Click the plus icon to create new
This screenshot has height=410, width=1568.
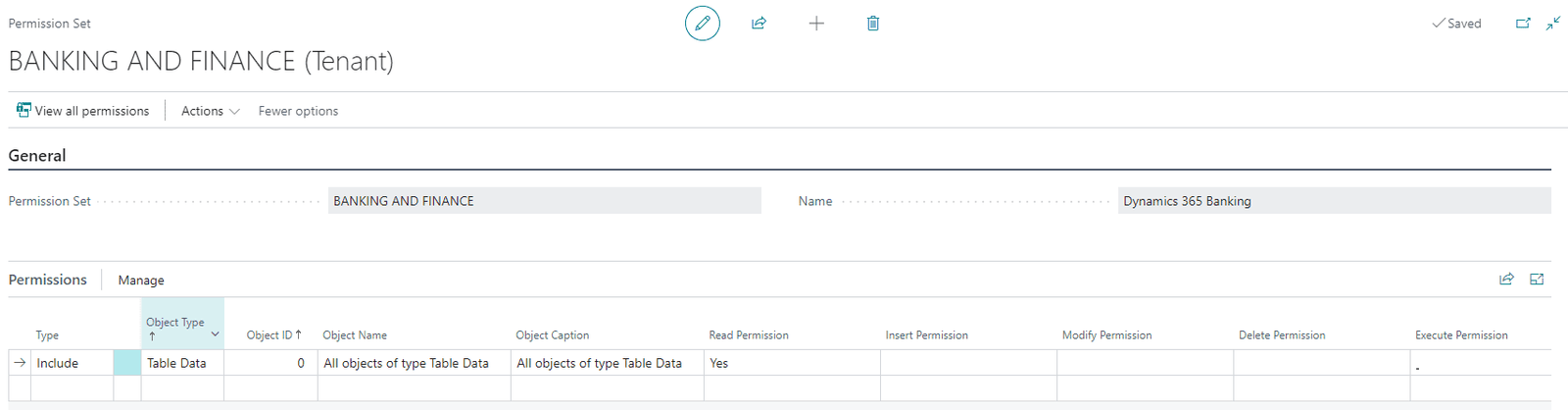[x=816, y=24]
